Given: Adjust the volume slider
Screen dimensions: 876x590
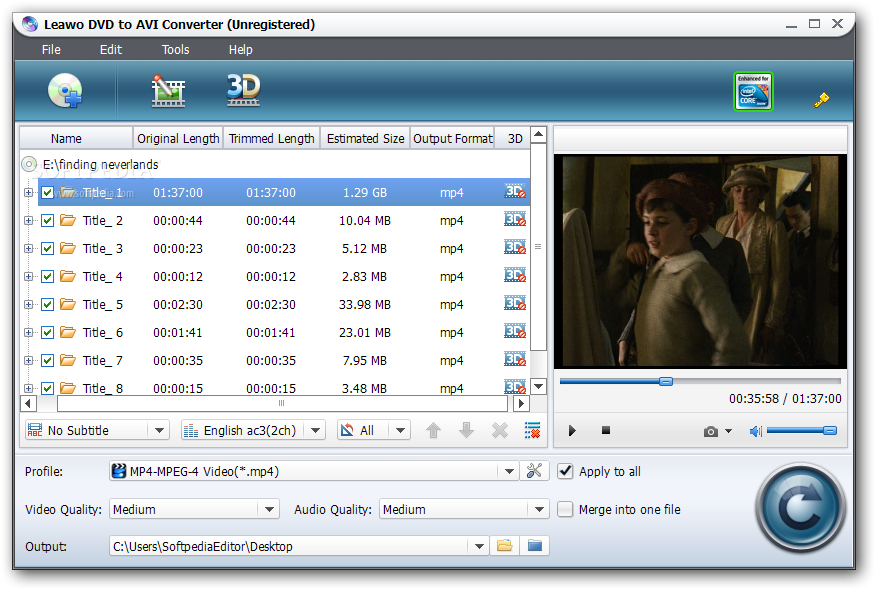Looking at the screenshot, I should pos(802,430).
